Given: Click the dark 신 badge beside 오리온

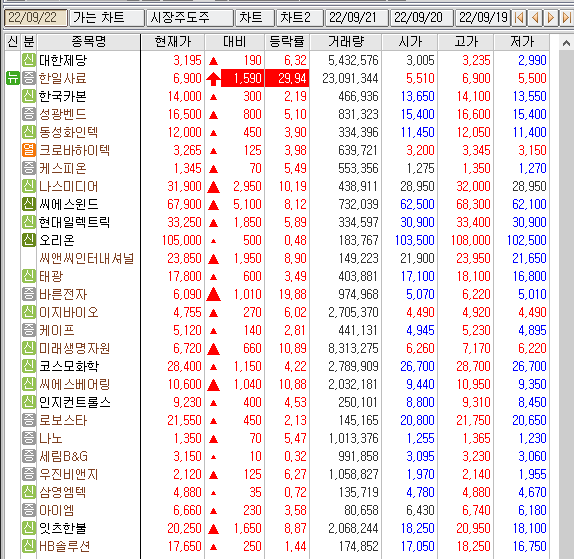Looking at the screenshot, I should click(x=29, y=240).
